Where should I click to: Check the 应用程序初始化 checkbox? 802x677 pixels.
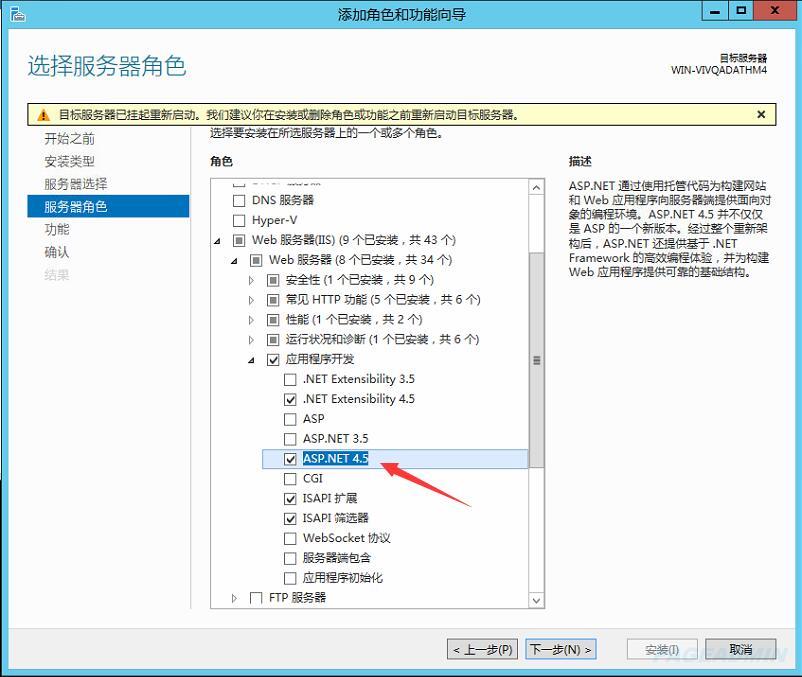[x=290, y=578]
